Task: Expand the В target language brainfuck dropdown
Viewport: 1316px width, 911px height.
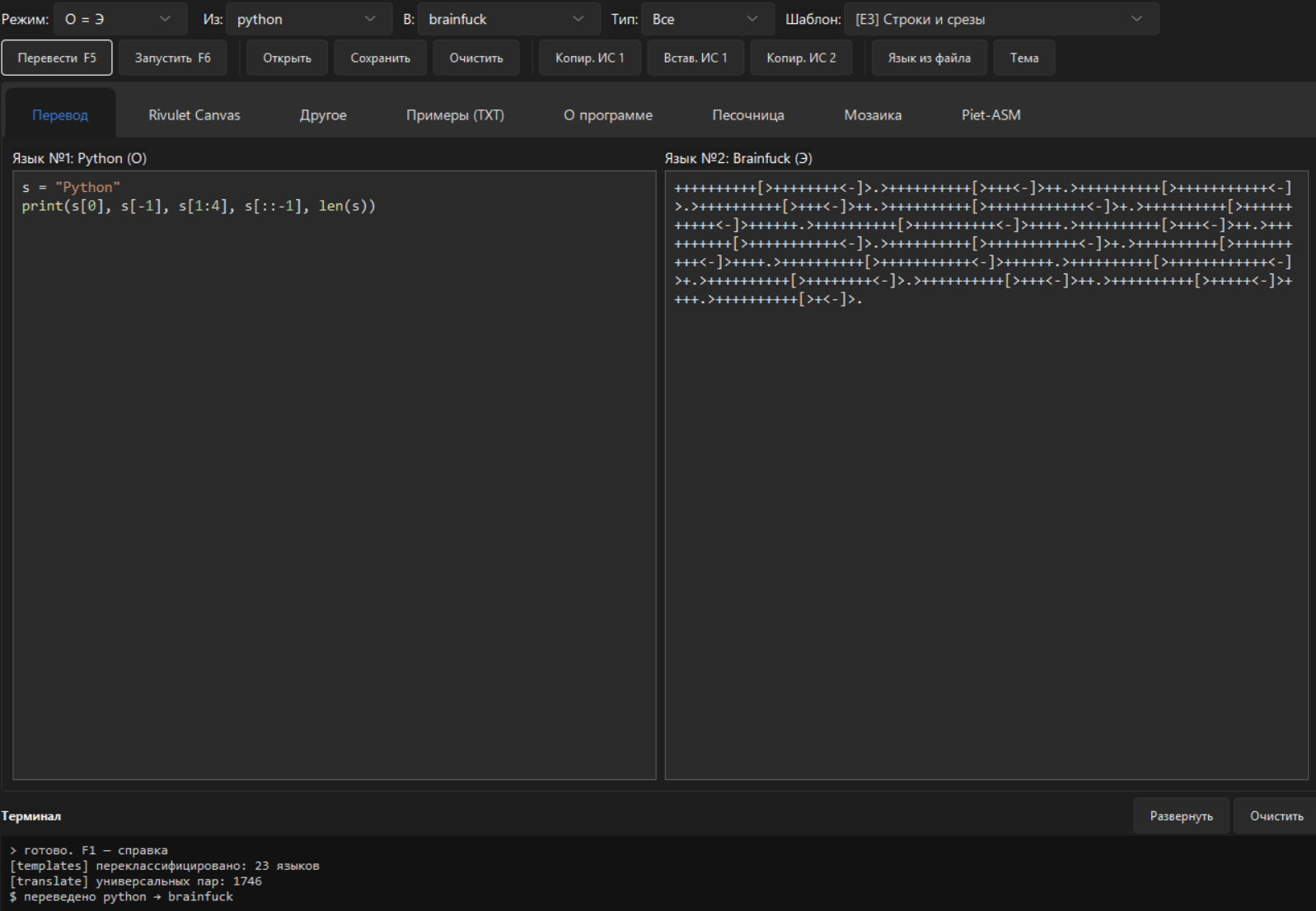Action: [508, 19]
